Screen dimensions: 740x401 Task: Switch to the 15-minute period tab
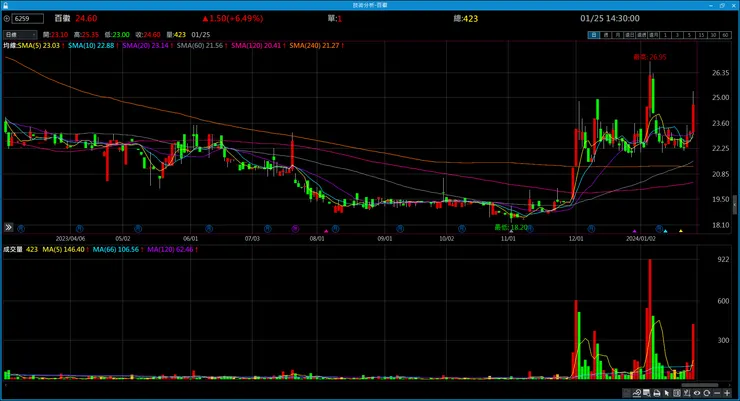[701, 35]
